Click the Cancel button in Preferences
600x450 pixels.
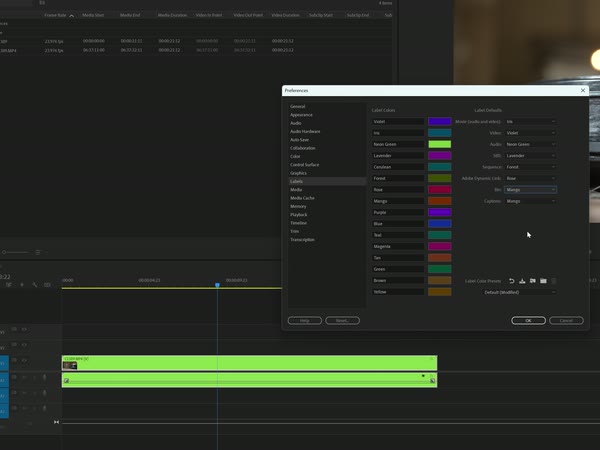[566, 321]
